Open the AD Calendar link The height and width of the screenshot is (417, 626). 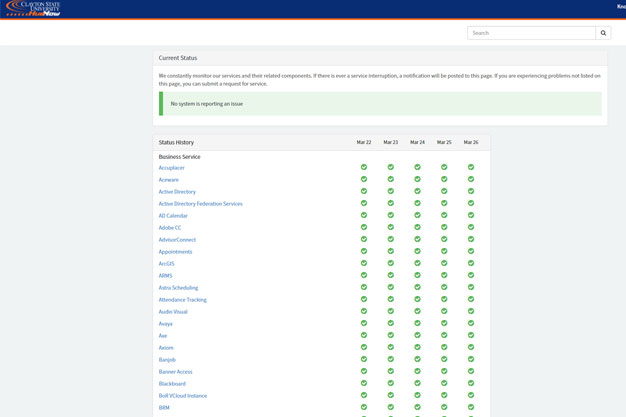173,216
